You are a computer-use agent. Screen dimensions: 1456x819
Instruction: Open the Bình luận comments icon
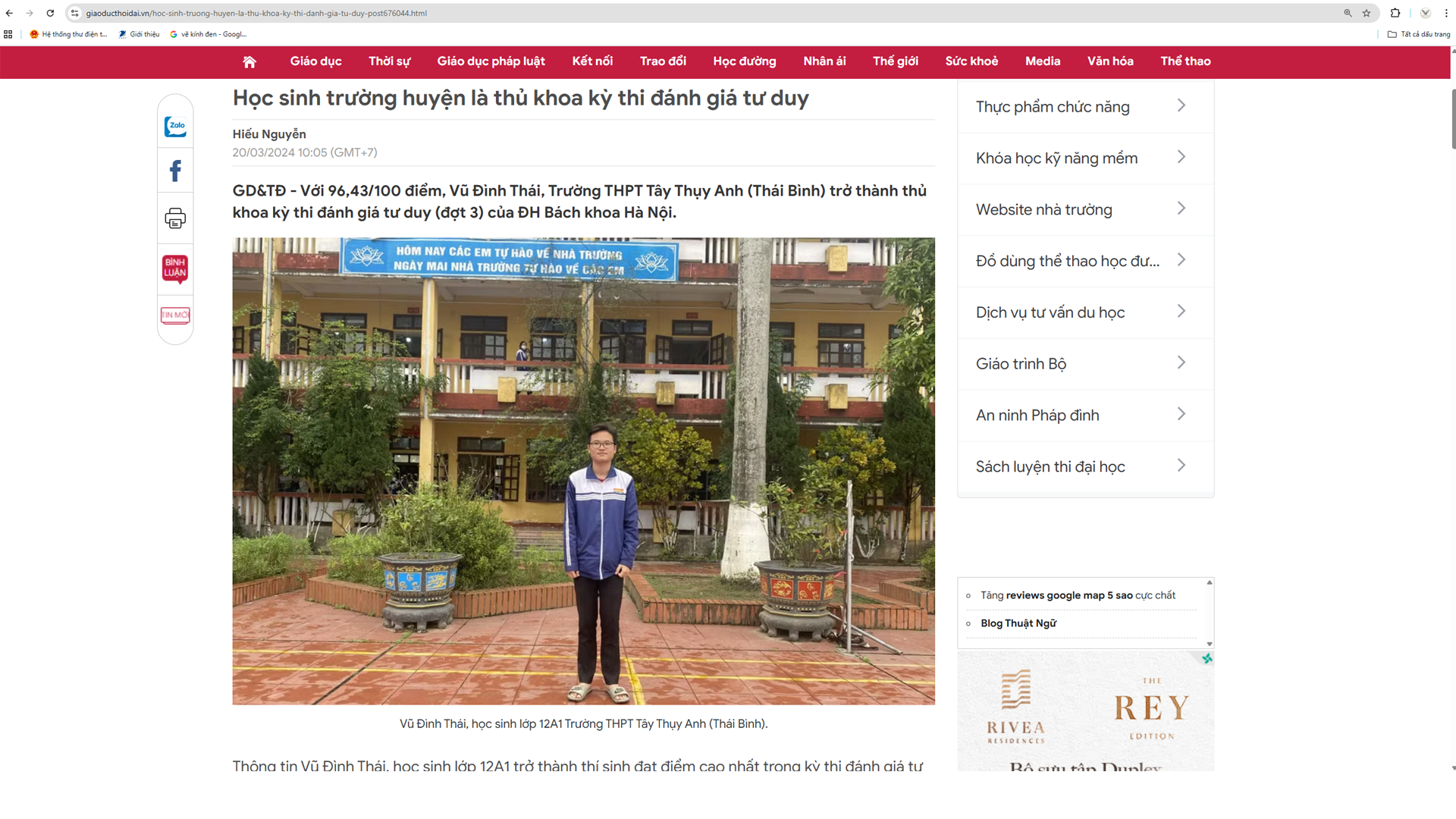tap(175, 268)
